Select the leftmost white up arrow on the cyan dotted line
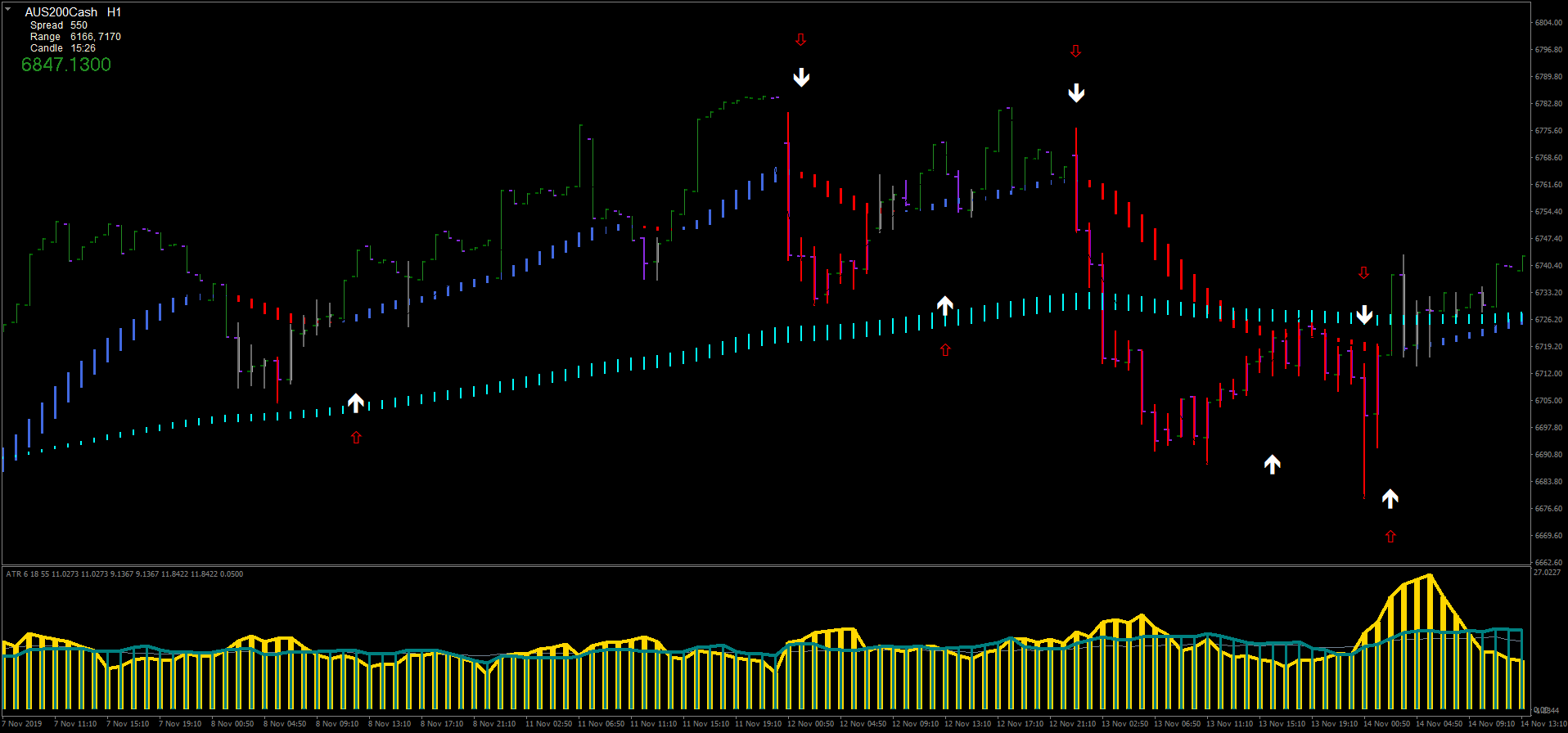This screenshot has width=1568, height=733. tap(355, 402)
